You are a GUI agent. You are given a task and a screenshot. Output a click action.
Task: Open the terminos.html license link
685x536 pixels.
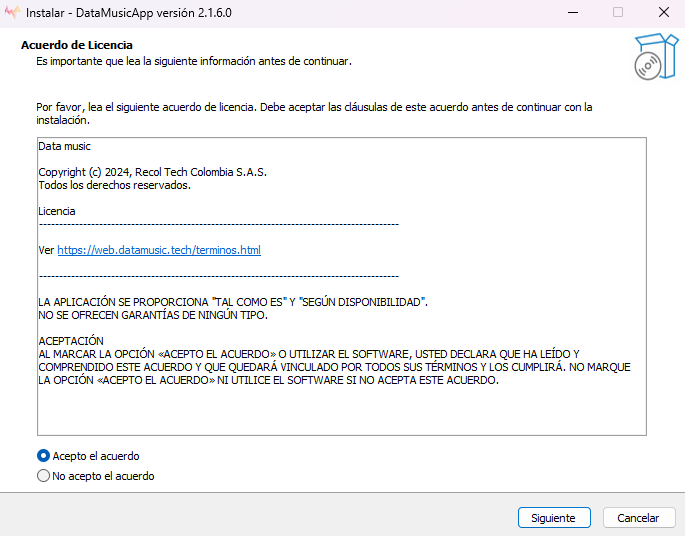point(159,250)
